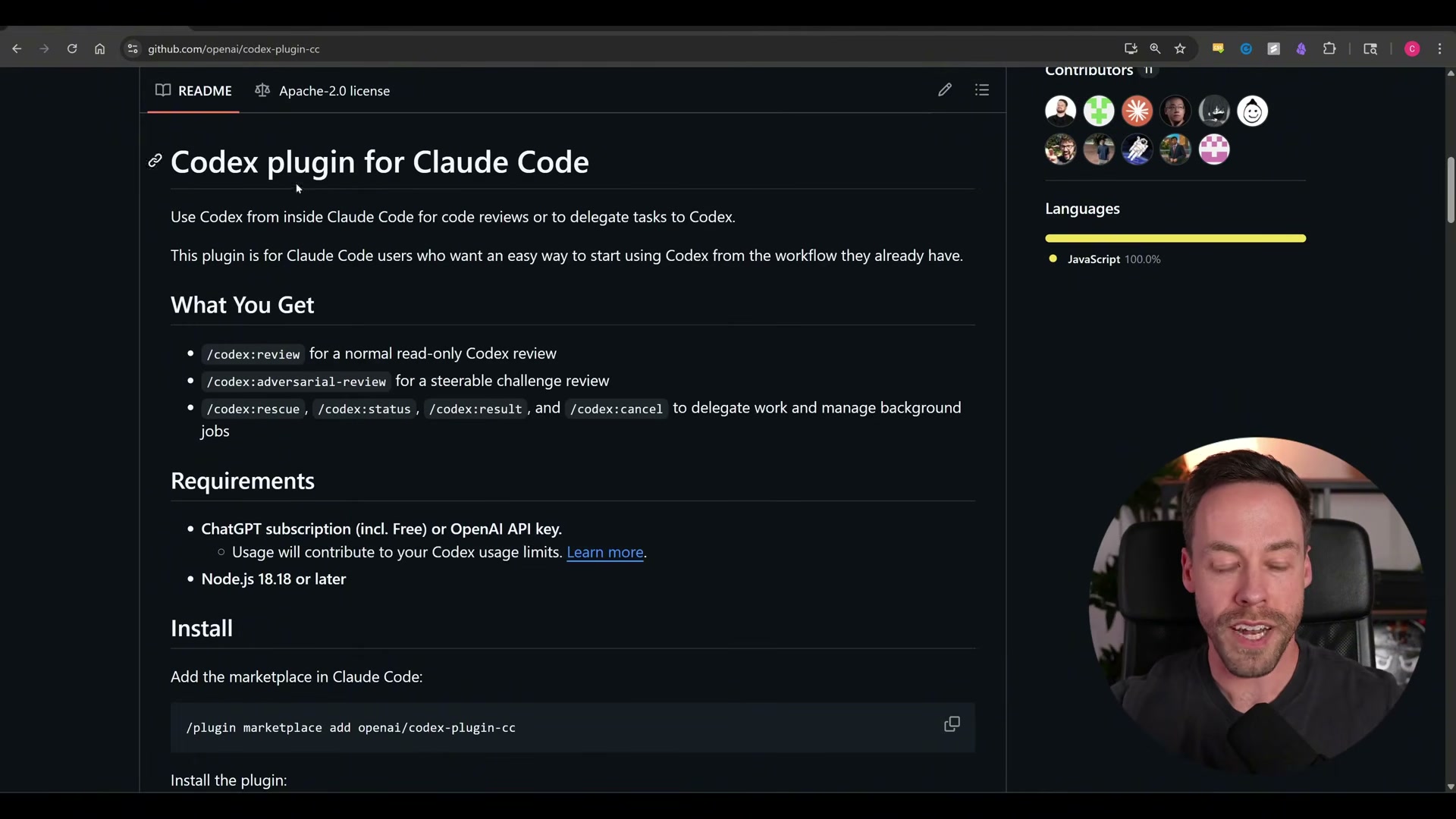The image size is (1456, 819).
Task: Open the README outline list icon
Action: [982, 89]
